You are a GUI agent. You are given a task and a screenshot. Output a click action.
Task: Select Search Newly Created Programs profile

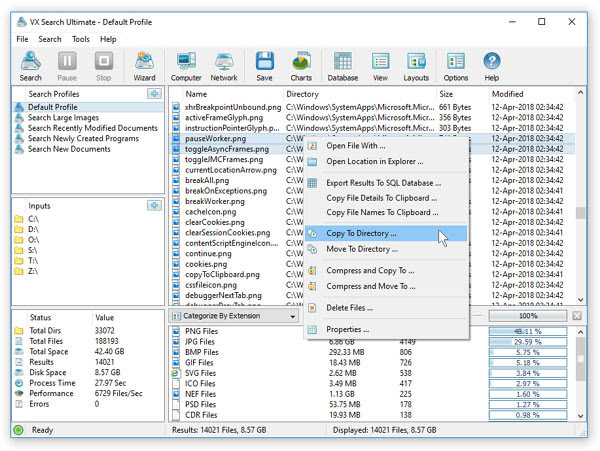coord(88,138)
